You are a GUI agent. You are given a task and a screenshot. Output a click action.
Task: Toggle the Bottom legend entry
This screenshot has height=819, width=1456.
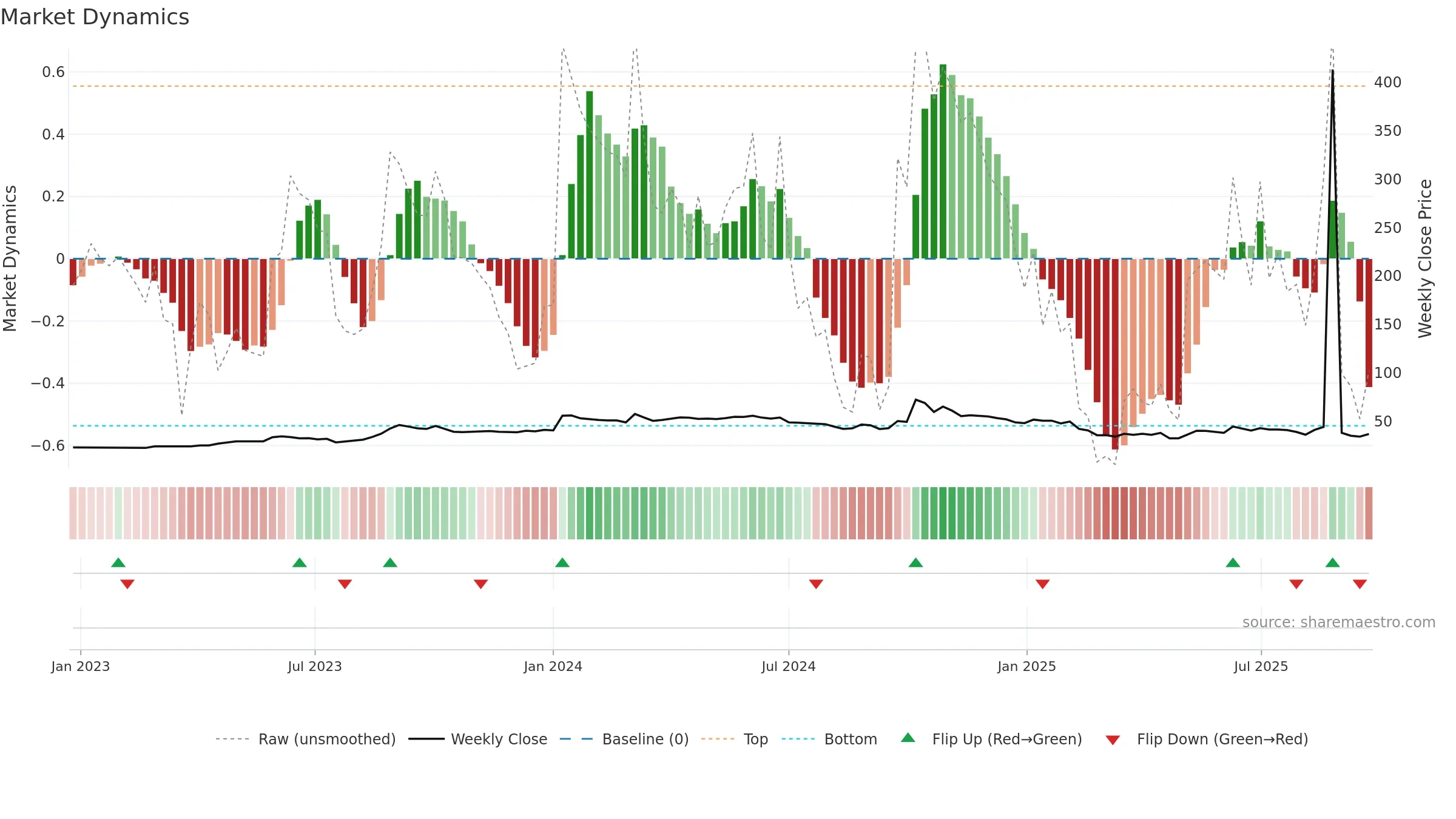[829, 739]
